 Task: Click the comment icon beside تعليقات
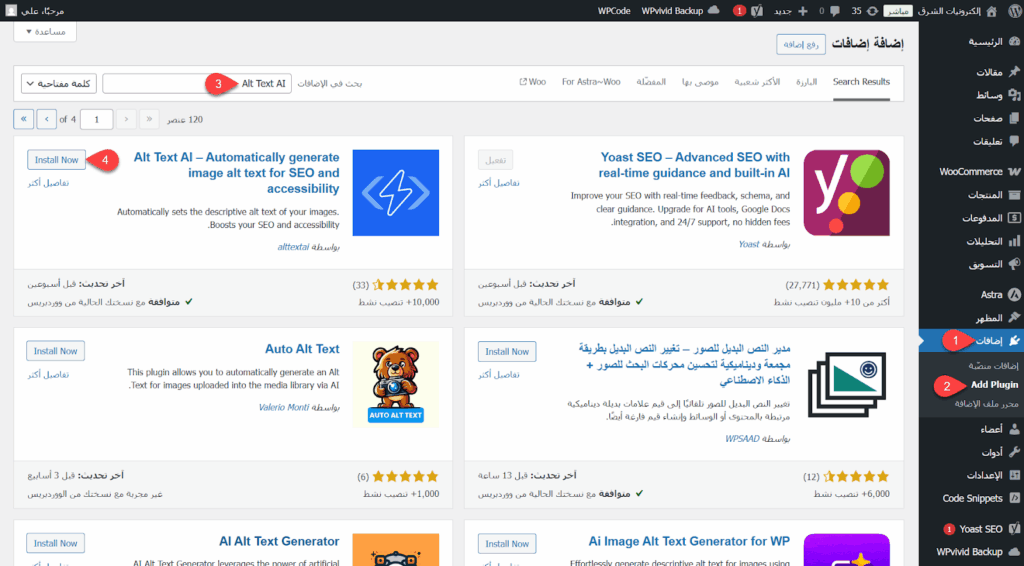tap(1014, 141)
